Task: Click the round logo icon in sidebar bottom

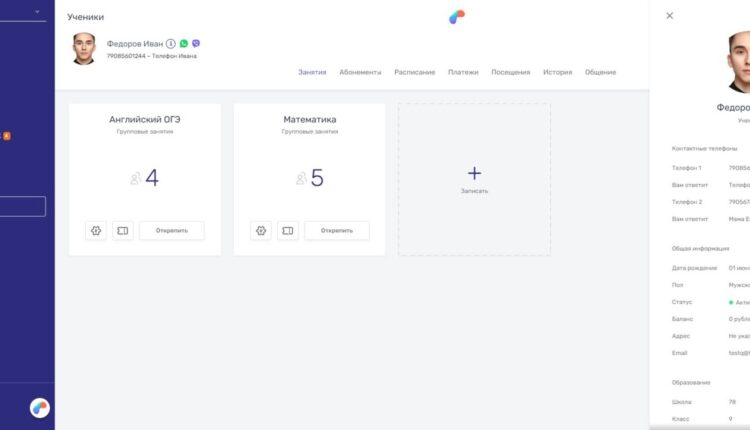Action: point(39,408)
